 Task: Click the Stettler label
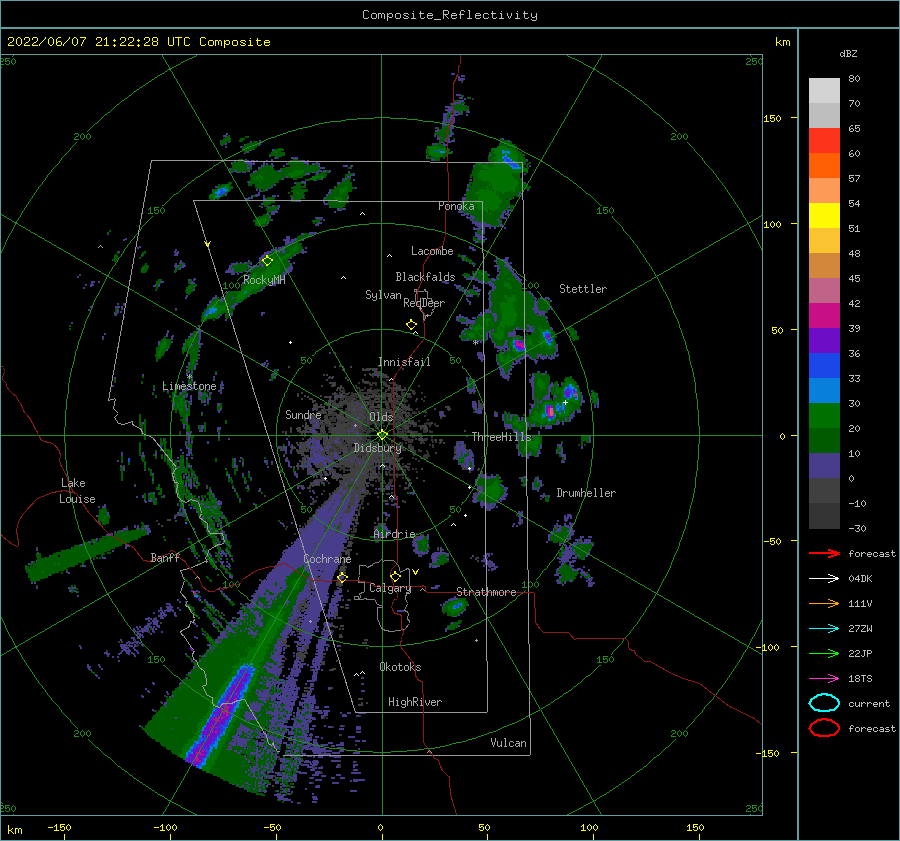click(583, 289)
